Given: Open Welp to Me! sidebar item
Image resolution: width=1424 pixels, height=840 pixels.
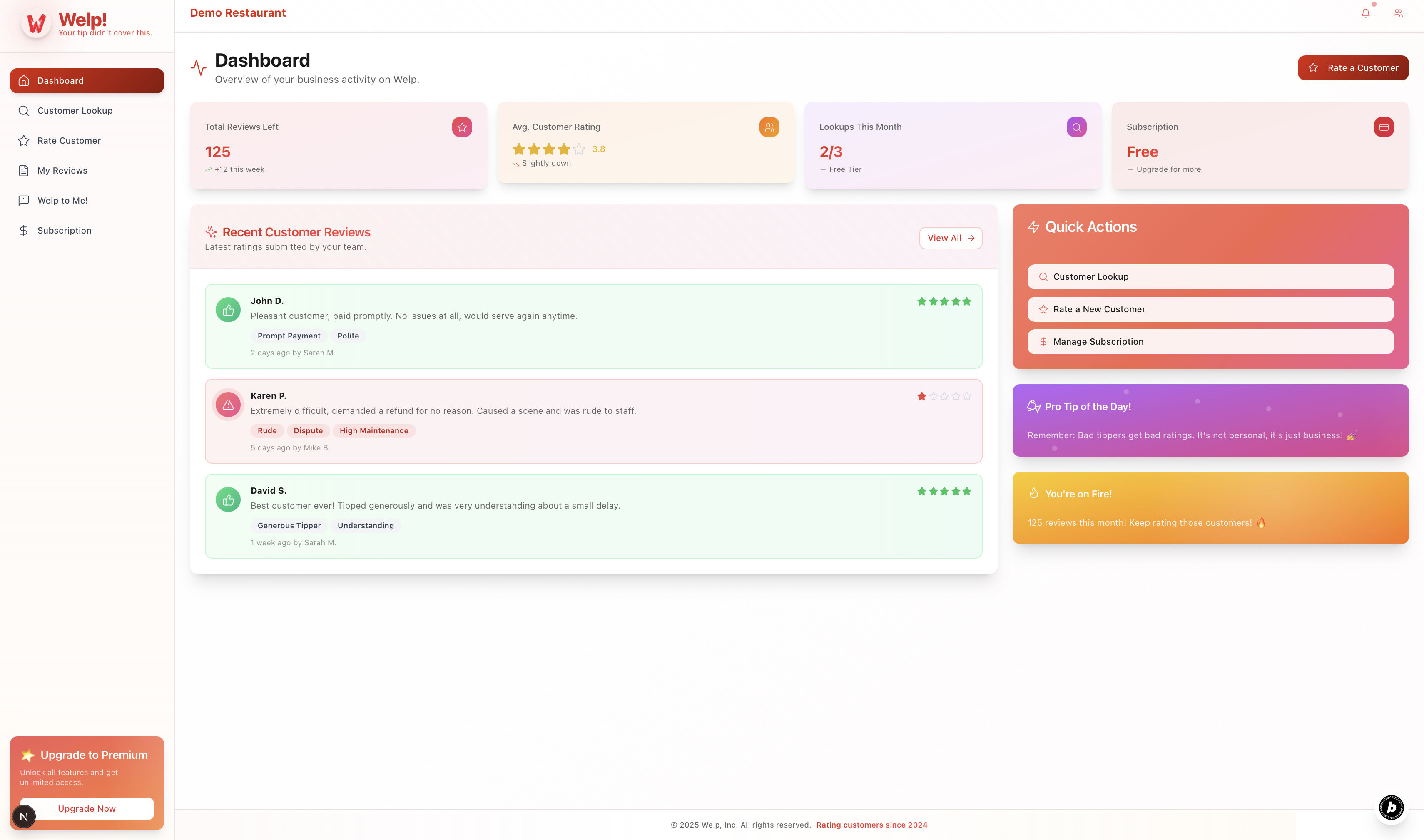Looking at the screenshot, I should point(62,201).
